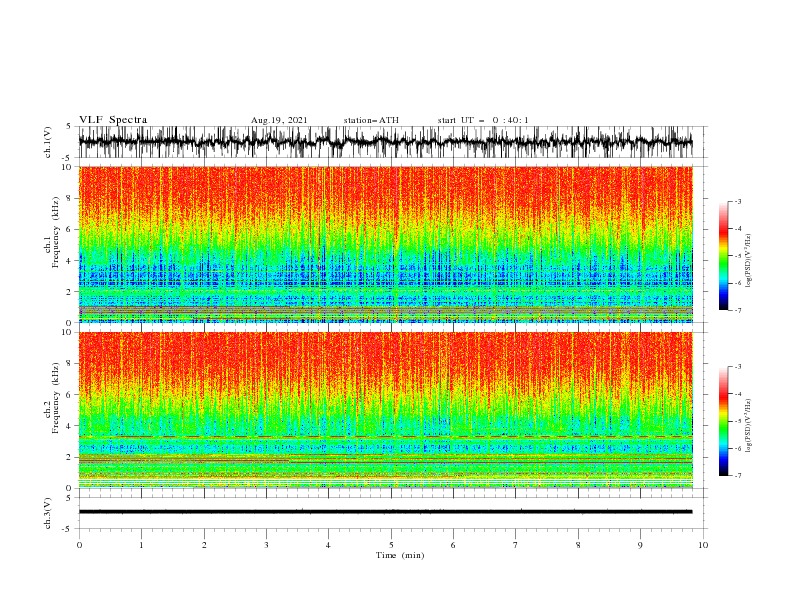Click the ch.1 spectrogram plot
The width and height of the screenshot is (792, 612).
385,244
